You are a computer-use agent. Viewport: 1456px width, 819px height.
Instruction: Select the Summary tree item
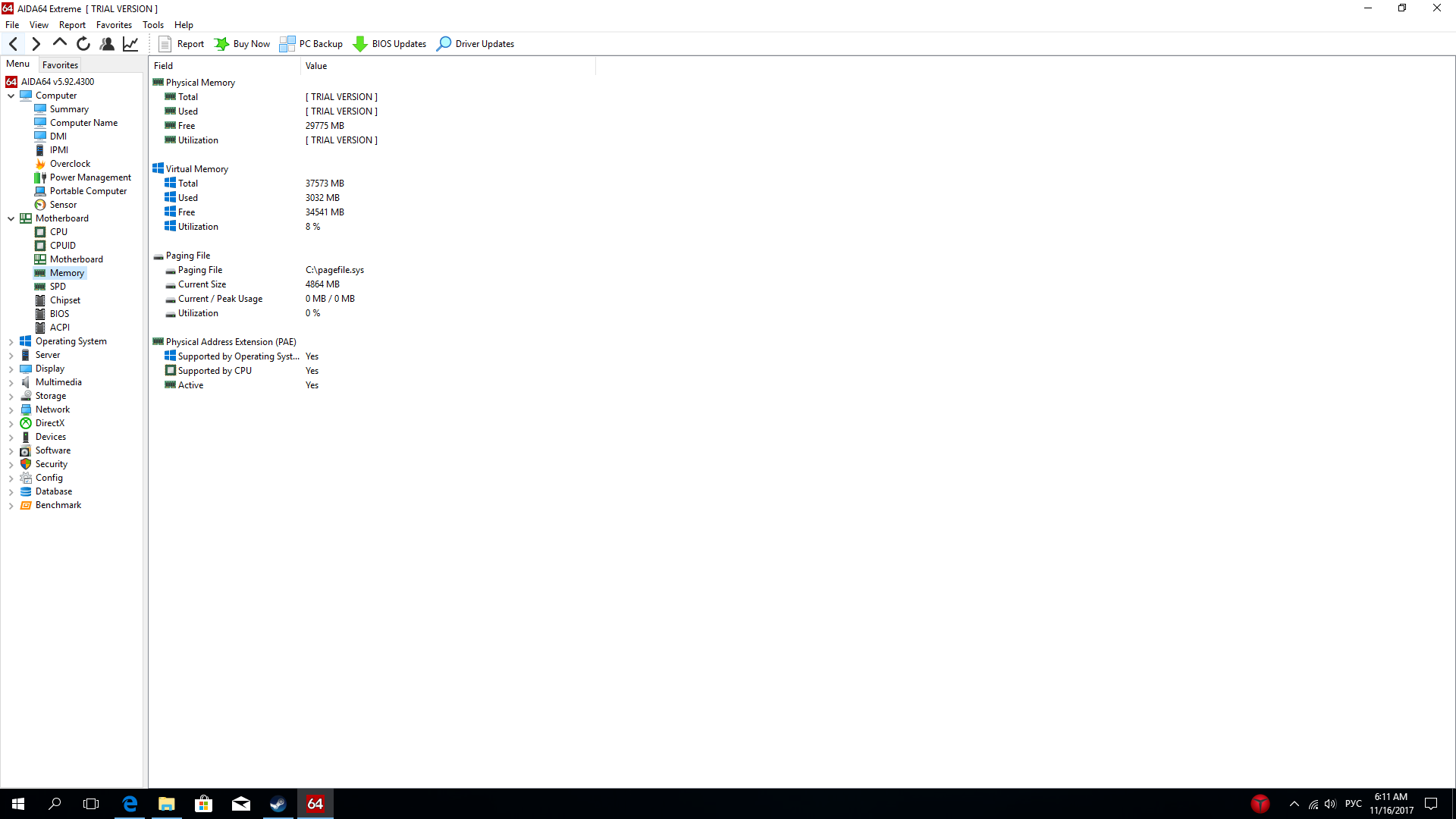pos(69,109)
